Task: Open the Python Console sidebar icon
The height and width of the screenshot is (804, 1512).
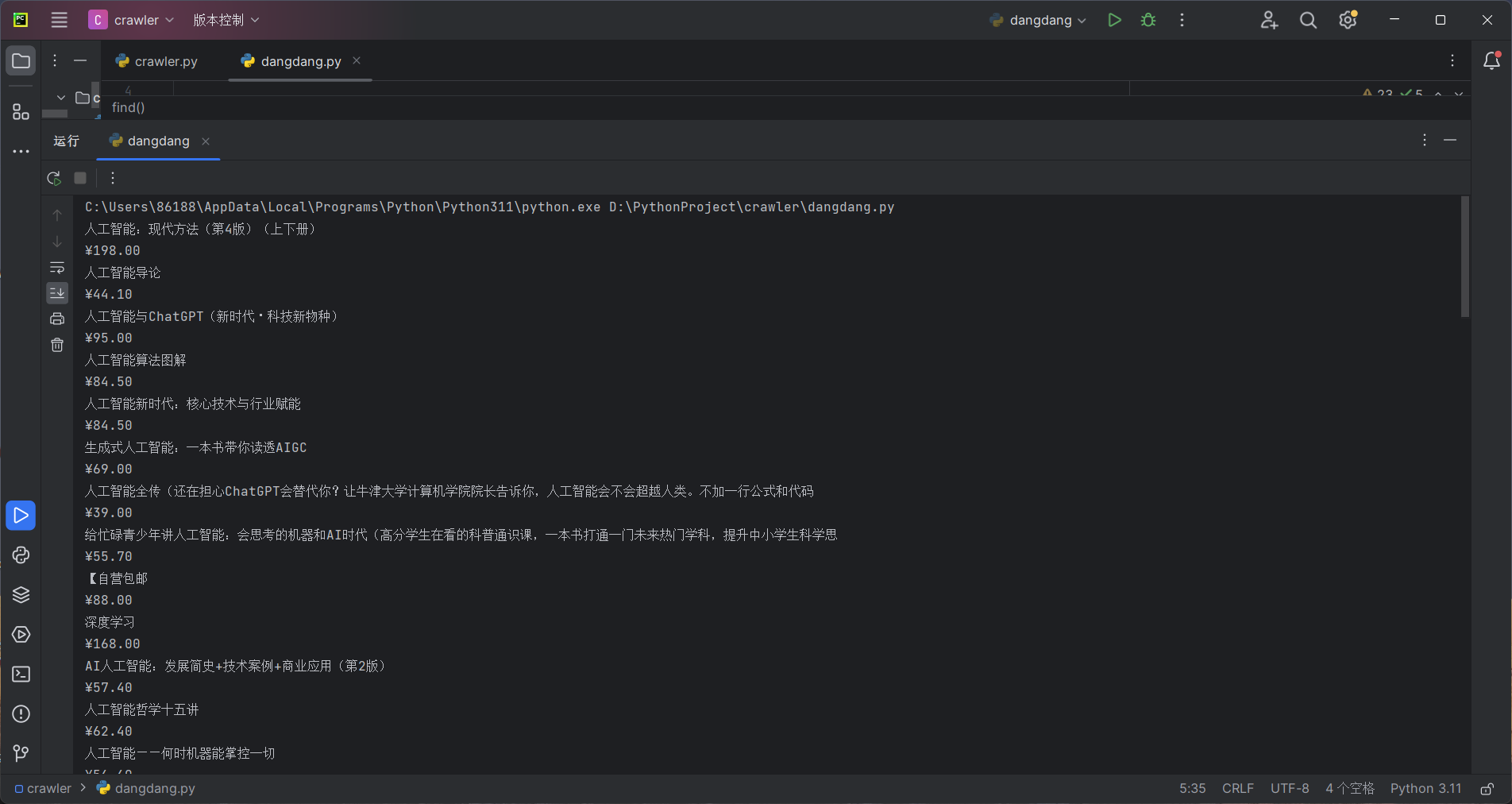Action: [x=21, y=555]
